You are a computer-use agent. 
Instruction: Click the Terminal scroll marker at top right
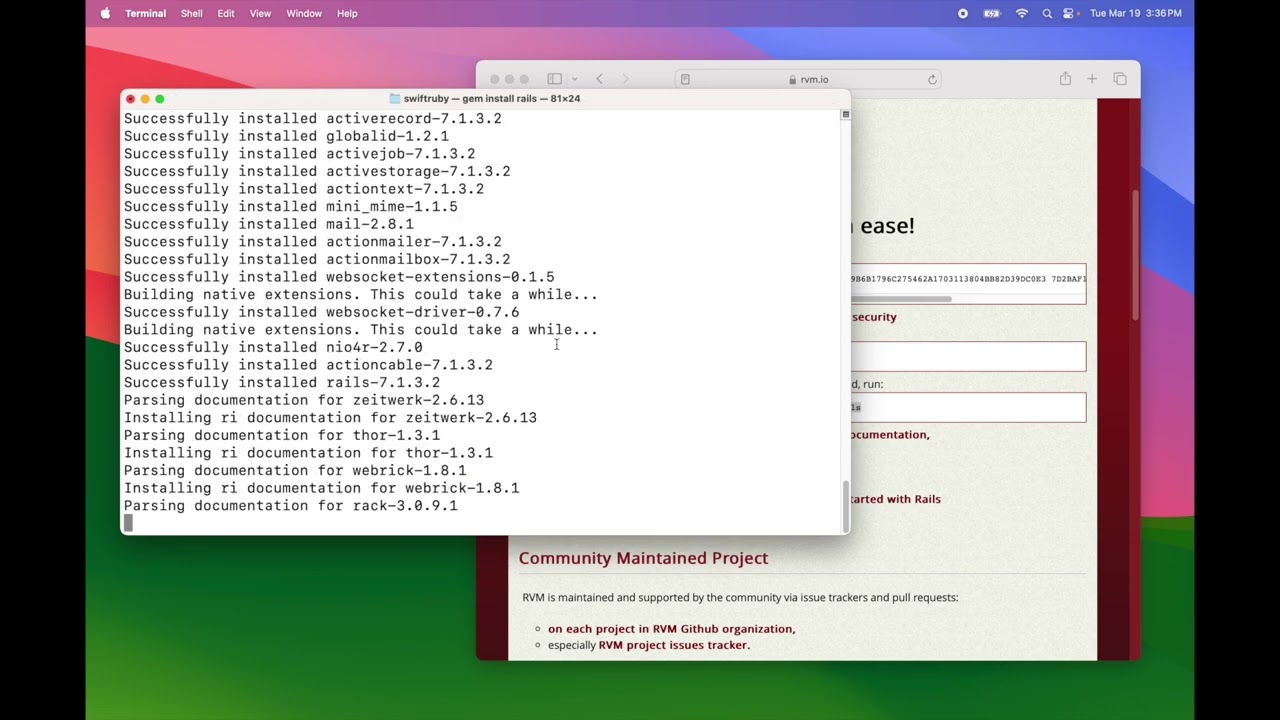click(845, 115)
